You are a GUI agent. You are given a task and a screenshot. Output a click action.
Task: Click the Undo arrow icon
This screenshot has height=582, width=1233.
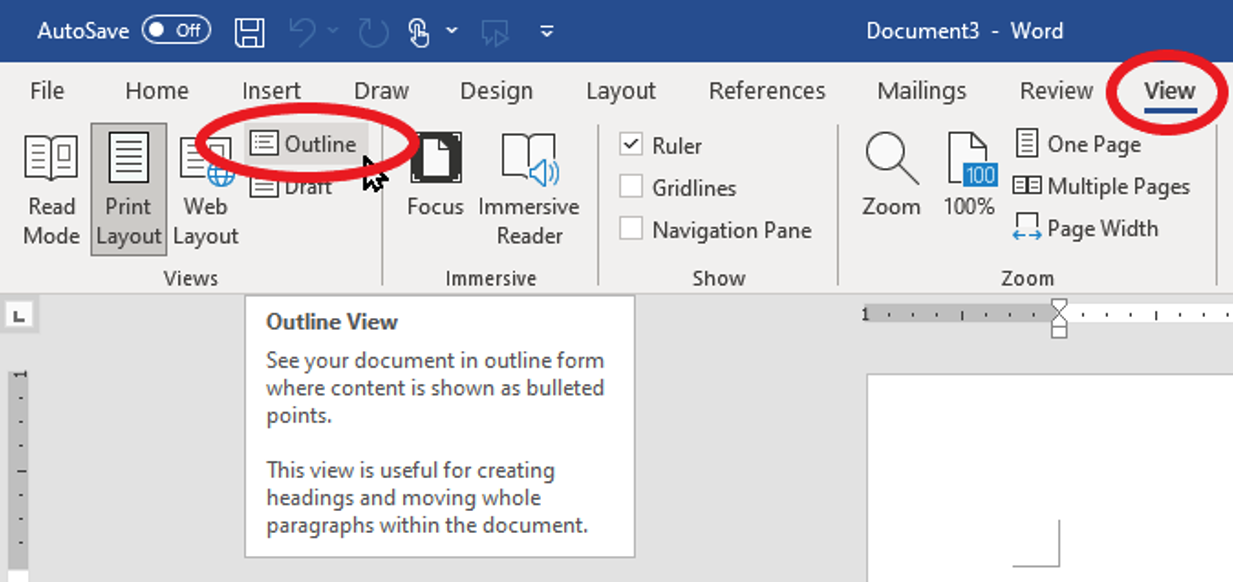point(302,31)
